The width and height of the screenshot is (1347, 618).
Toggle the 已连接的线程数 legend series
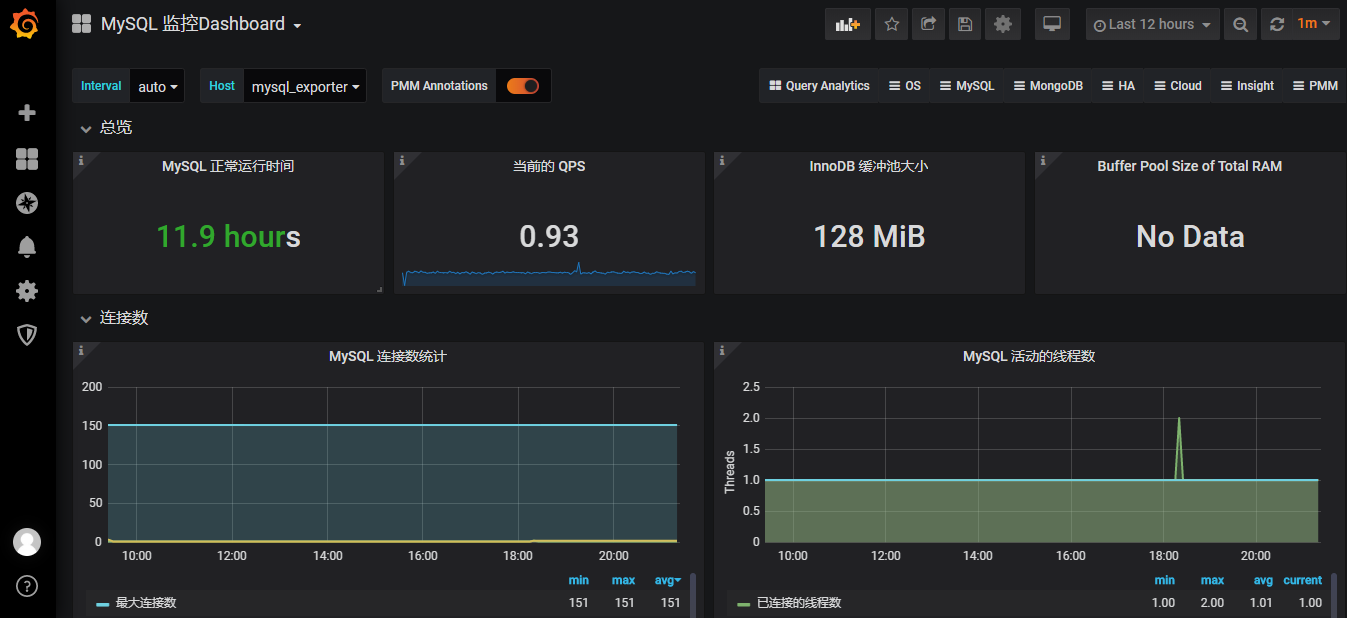click(x=799, y=603)
